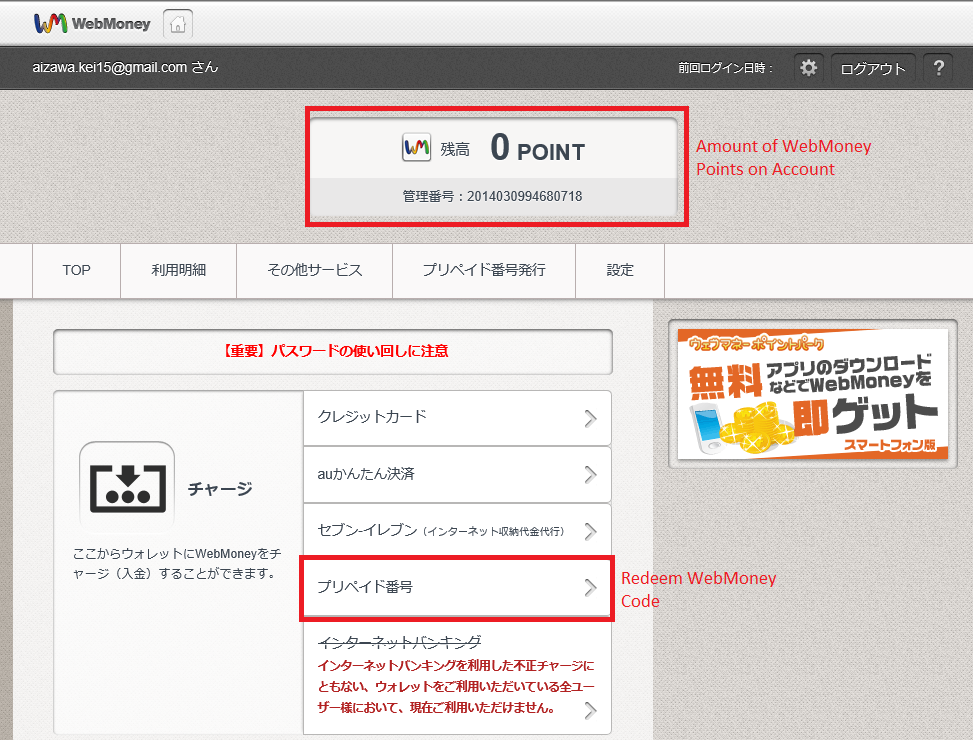Click the chevron on セブン-イレブン row
The height and width of the screenshot is (740, 973).
590,532
